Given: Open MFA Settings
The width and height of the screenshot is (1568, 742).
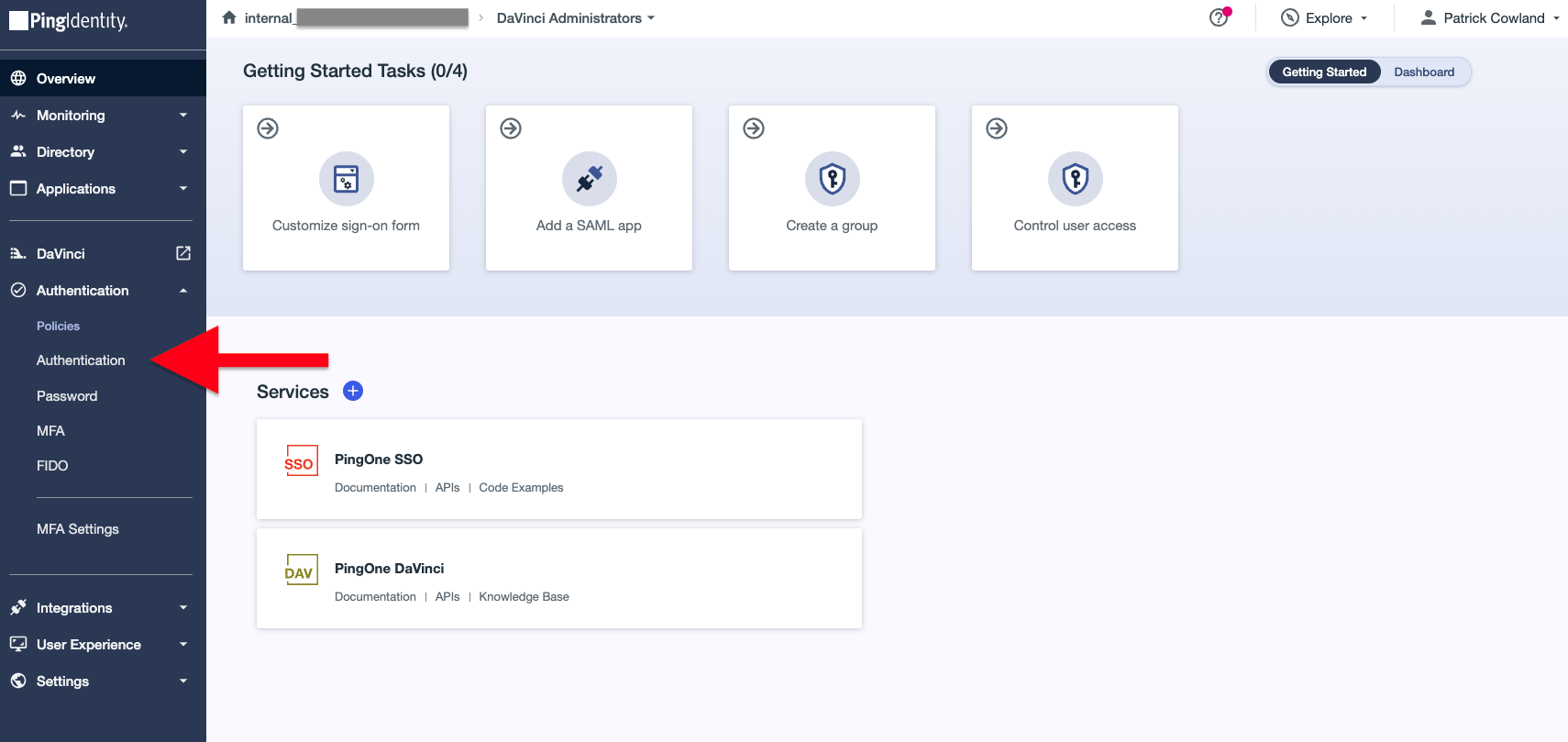Looking at the screenshot, I should click(x=78, y=529).
